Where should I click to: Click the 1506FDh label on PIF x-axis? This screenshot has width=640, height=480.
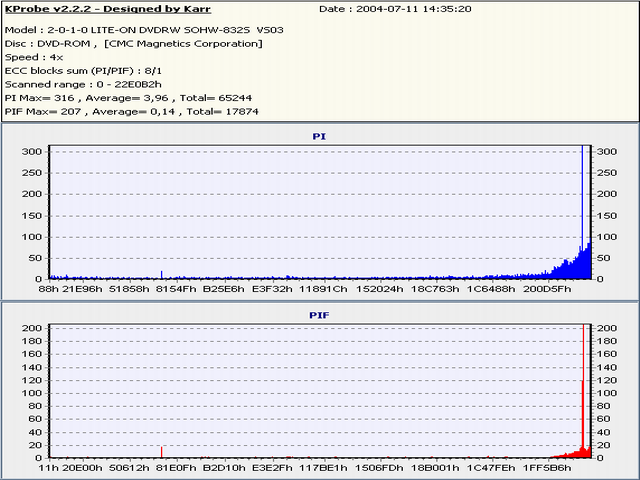click(380, 467)
